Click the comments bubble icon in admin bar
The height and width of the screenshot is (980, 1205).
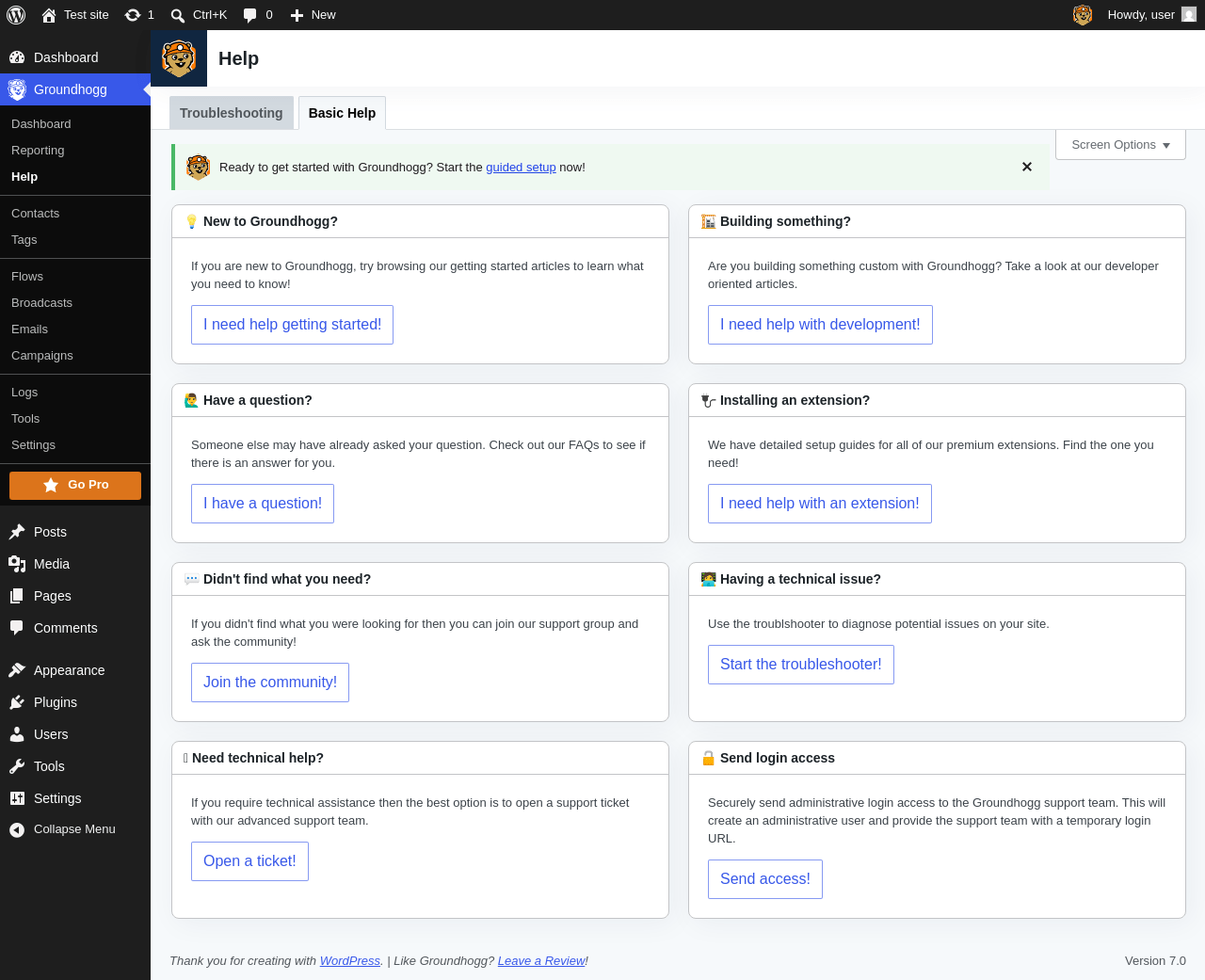249,15
